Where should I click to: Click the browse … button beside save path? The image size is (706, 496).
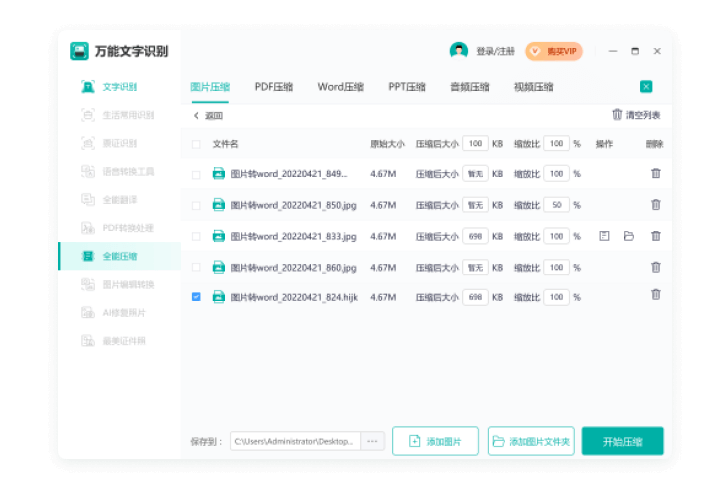[x=372, y=441]
